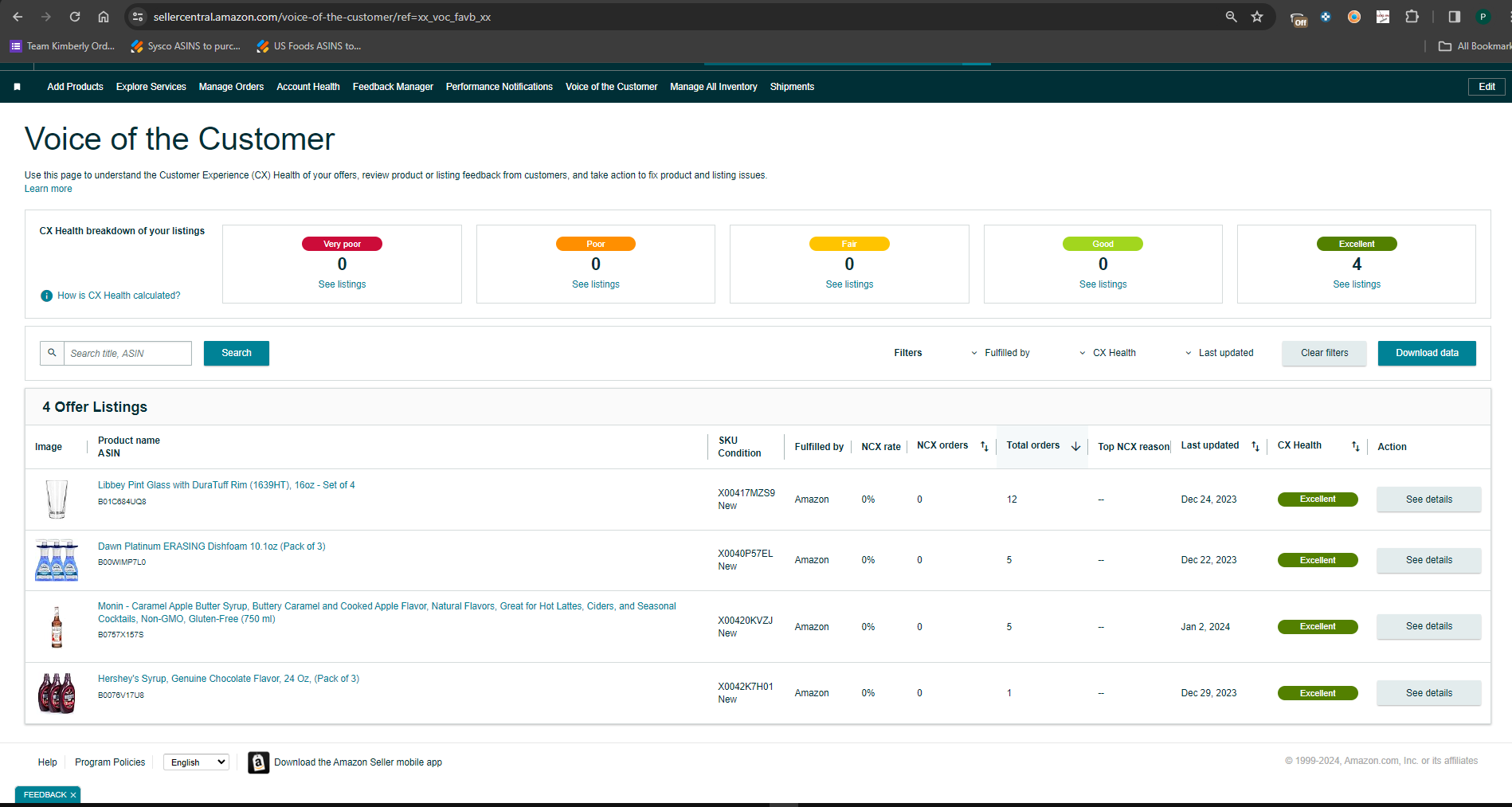See details for Monin Caramel Apple Butter Syrup
The width and height of the screenshot is (1512, 807).
[x=1429, y=626]
